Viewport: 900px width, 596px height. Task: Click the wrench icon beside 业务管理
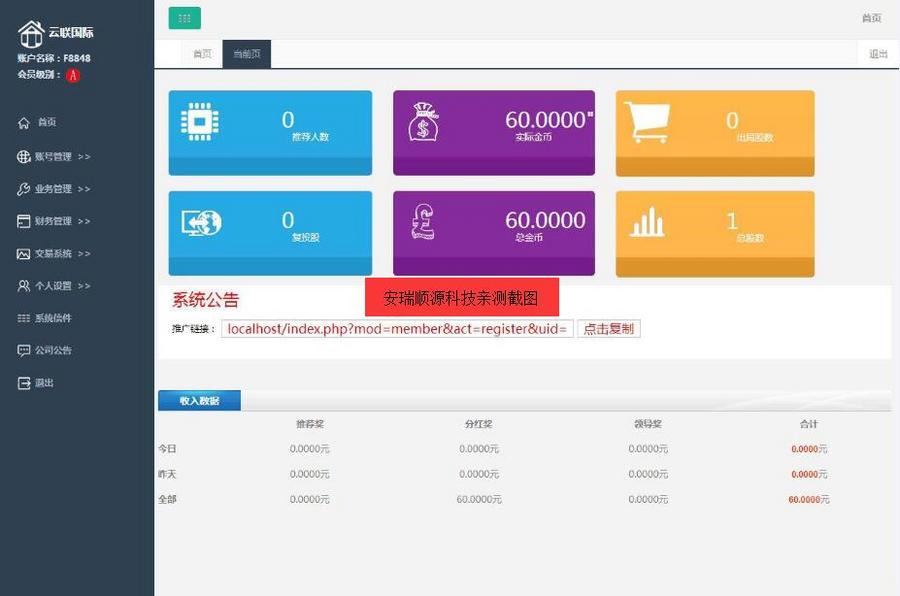(x=23, y=187)
